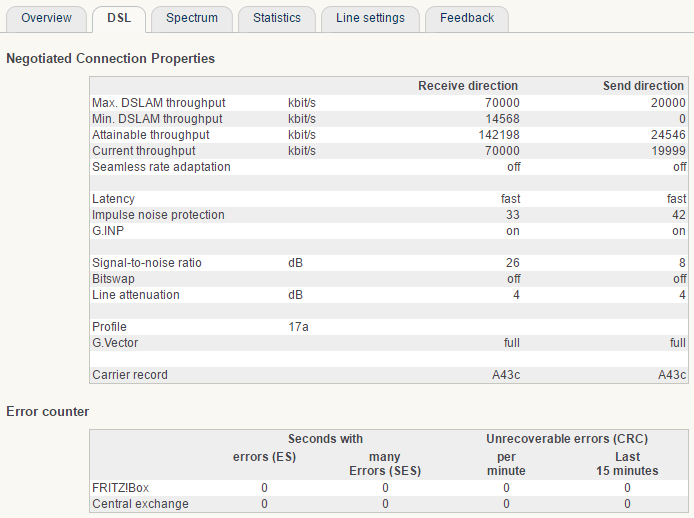694x518 pixels.
Task: Select the Seamless rate adaptation row label
Action: tap(161, 167)
